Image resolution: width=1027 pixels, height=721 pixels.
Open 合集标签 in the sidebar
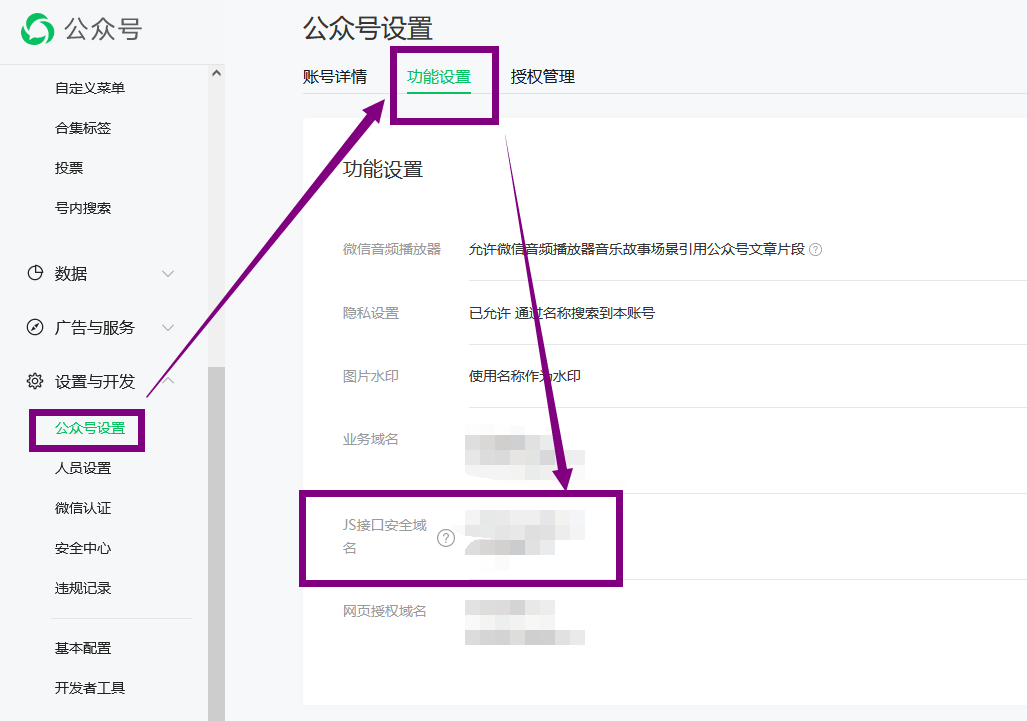click(x=83, y=128)
